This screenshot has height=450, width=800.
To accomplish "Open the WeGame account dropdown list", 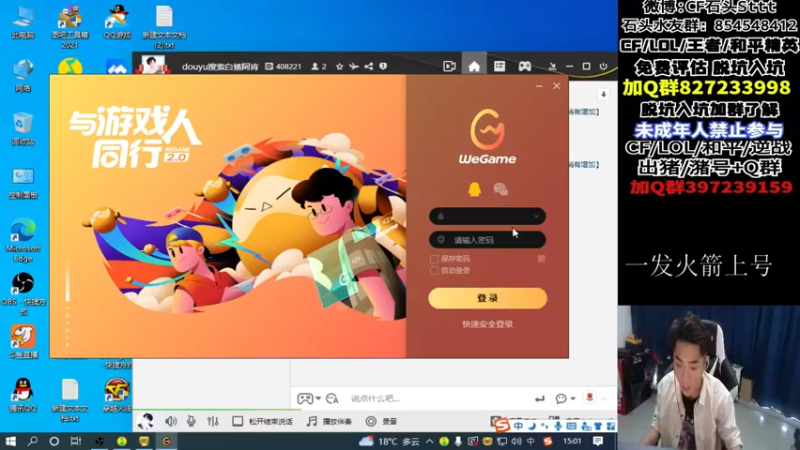I will (x=536, y=216).
